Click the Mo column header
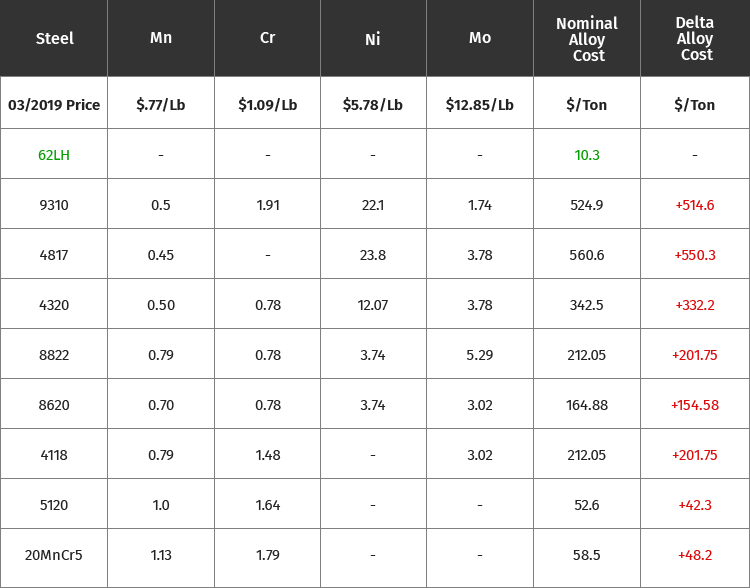Screen dimensions: 750x588 coord(480,37)
